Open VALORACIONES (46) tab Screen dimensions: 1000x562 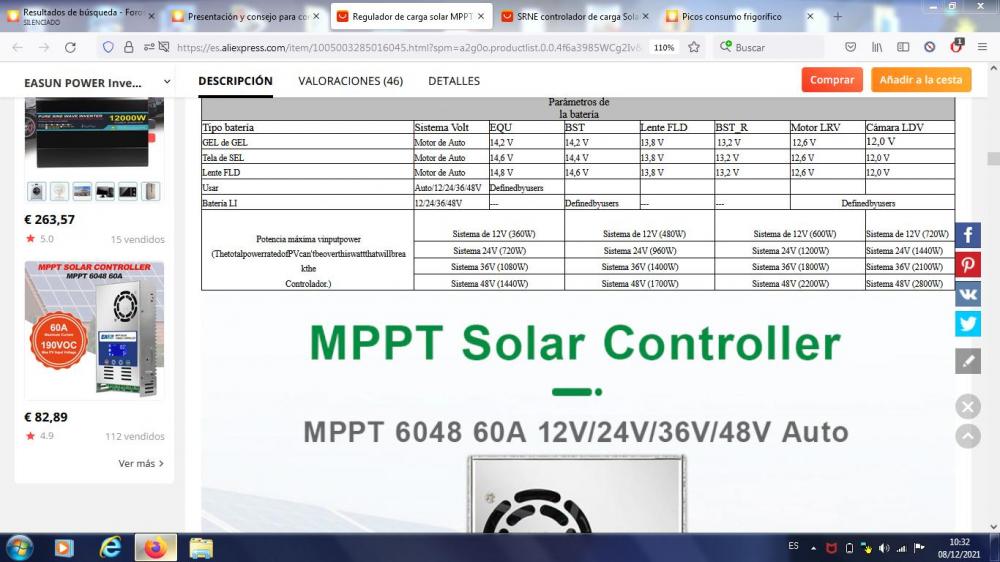click(x=351, y=81)
